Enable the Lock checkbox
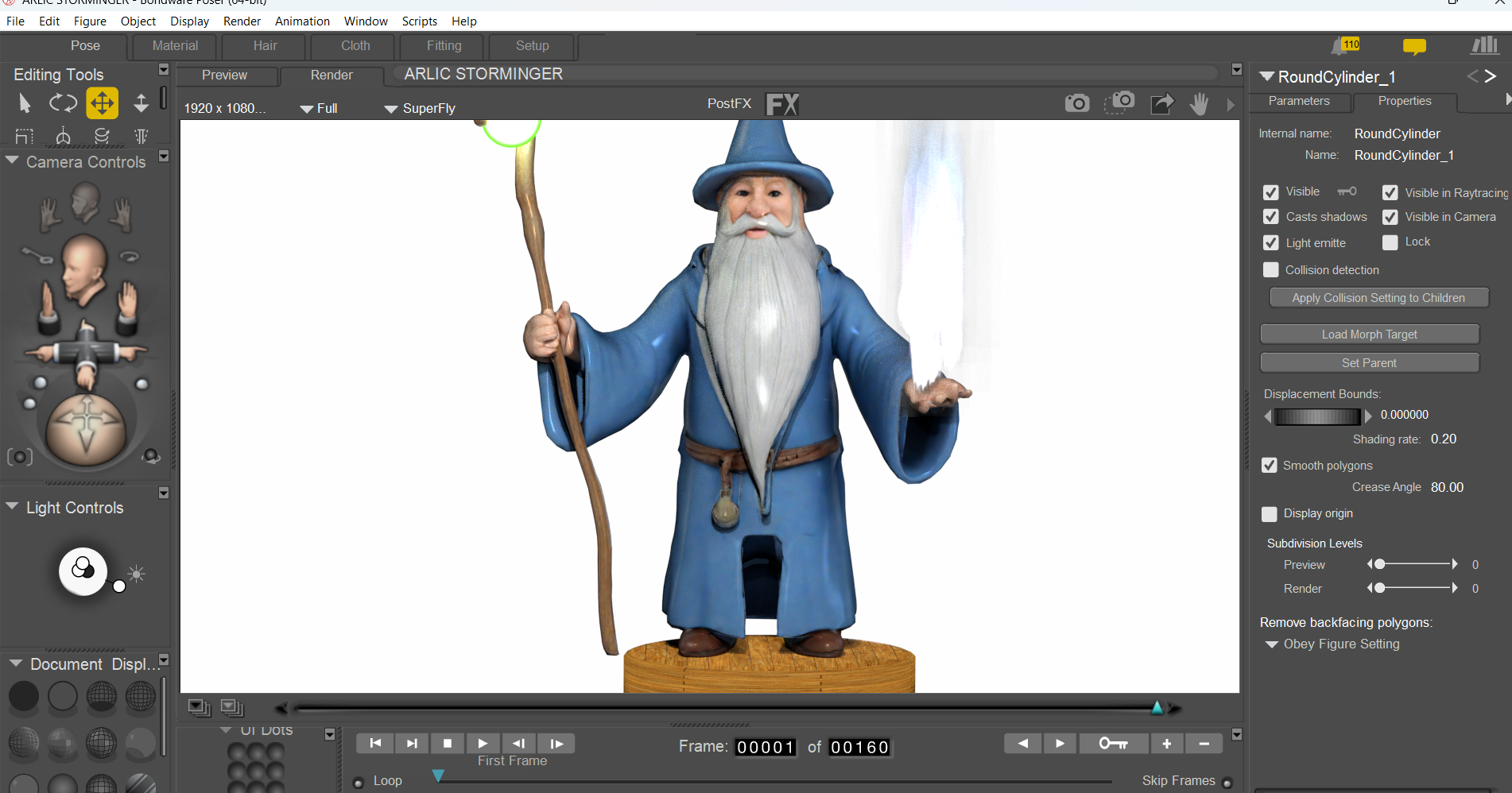1512x793 pixels. 1390,242
